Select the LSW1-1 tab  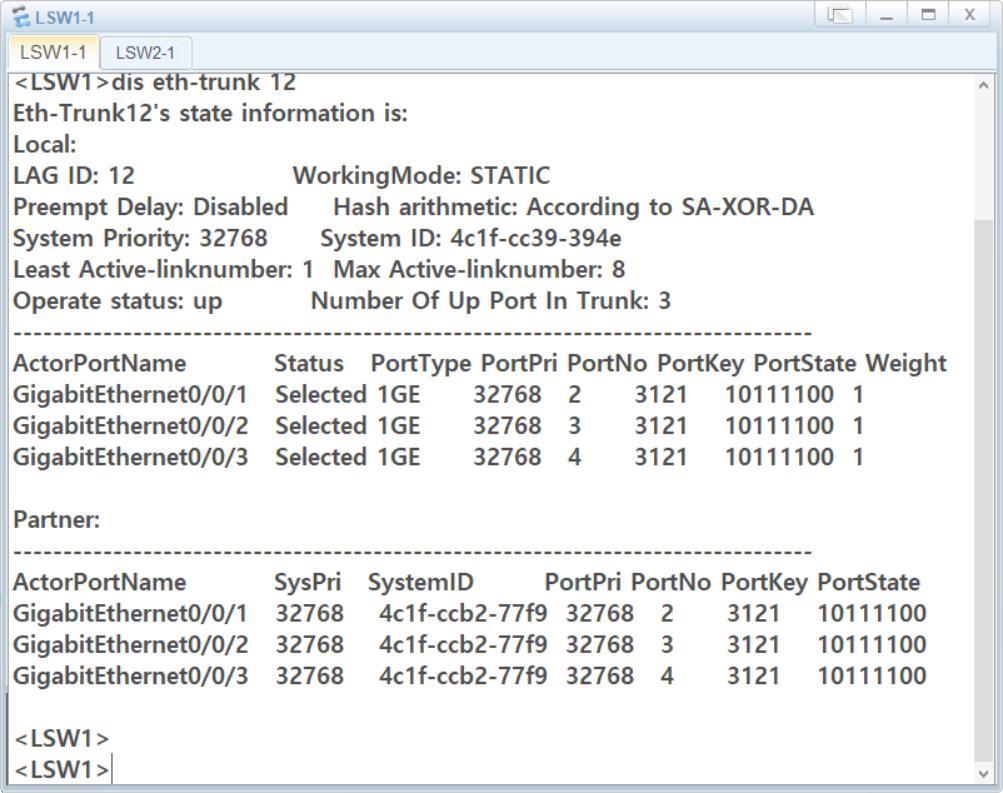pyautogui.click(x=53, y=52)
